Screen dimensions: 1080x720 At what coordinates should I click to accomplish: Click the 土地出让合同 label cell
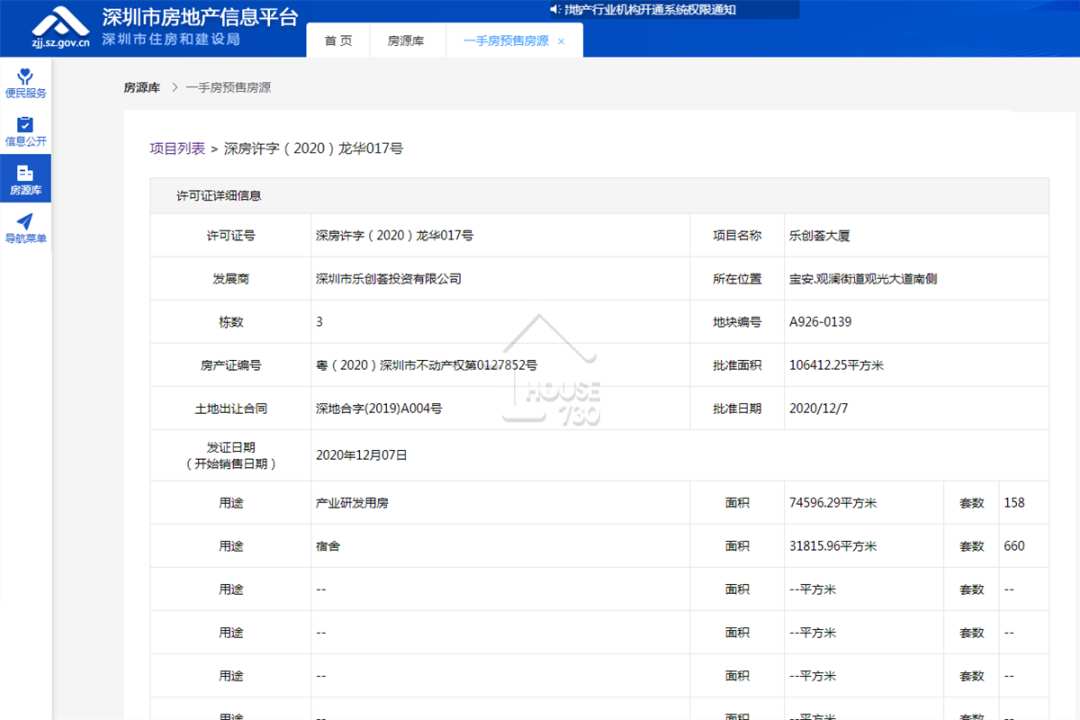[231, 409]
